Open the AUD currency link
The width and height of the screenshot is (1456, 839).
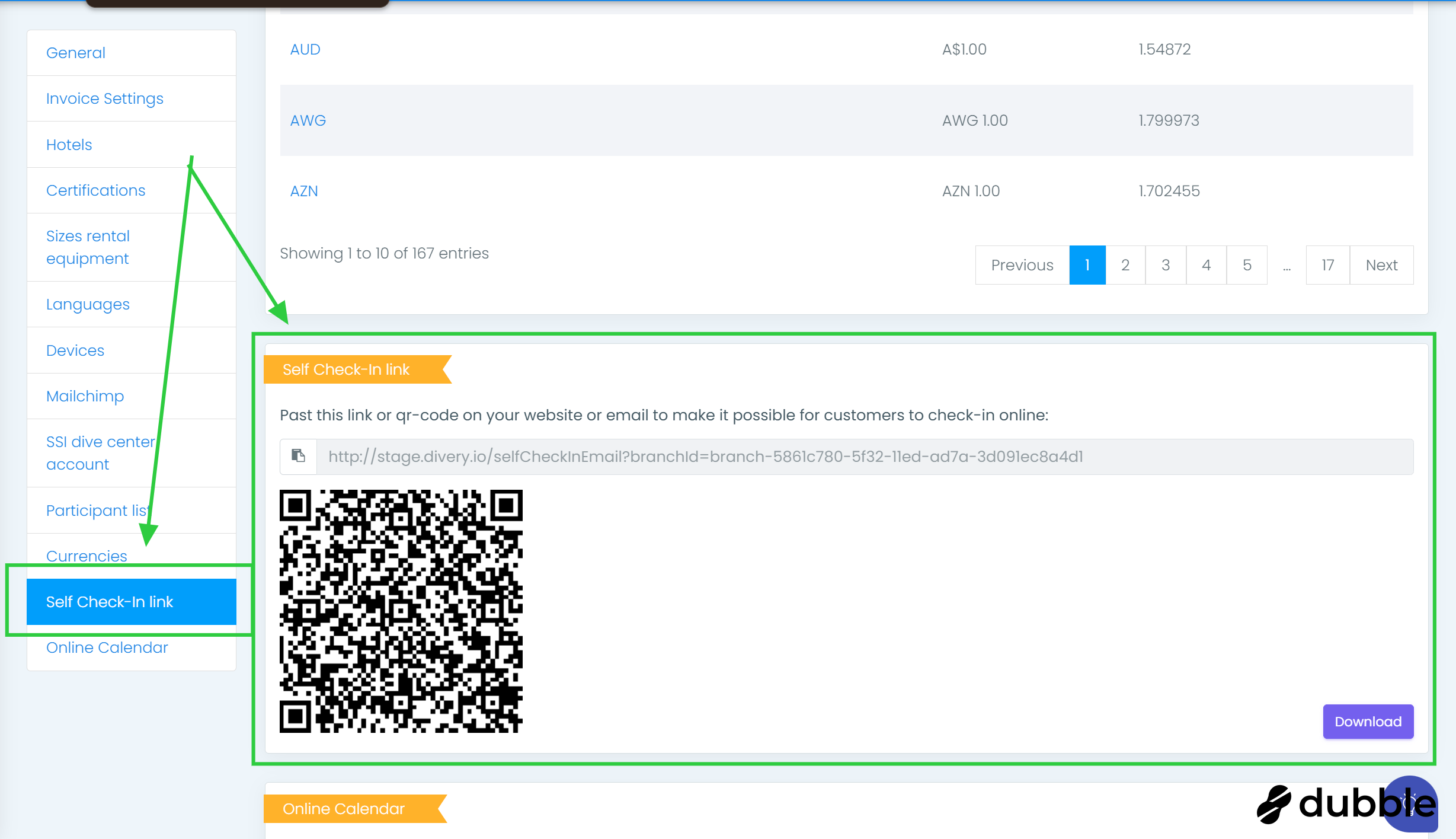(305, 49)
